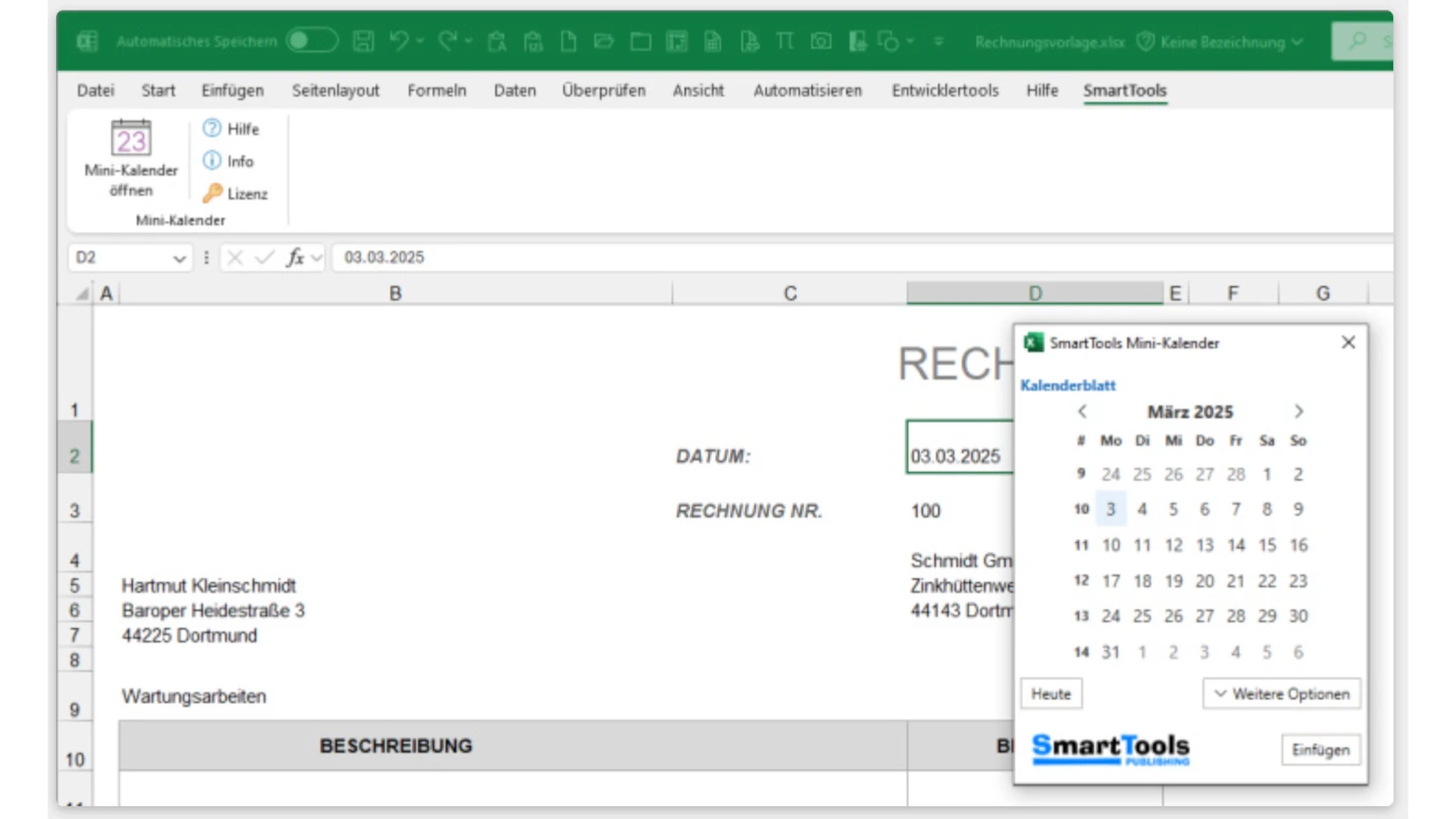Click the fx insert function icon
Image resolution: width=1456 pixels, height=819 pixels.
295,258
